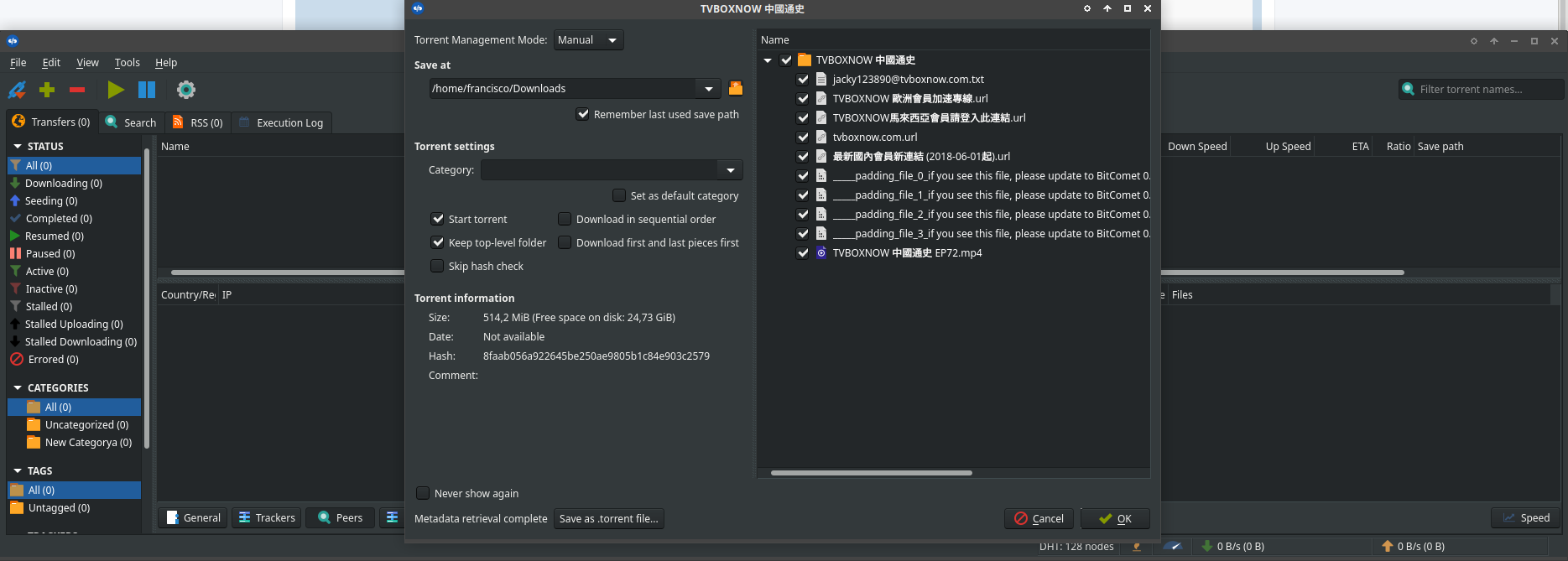Click OK to add torrent
This screenshot has height=561, width=1568.
[x=1115, y=518]
